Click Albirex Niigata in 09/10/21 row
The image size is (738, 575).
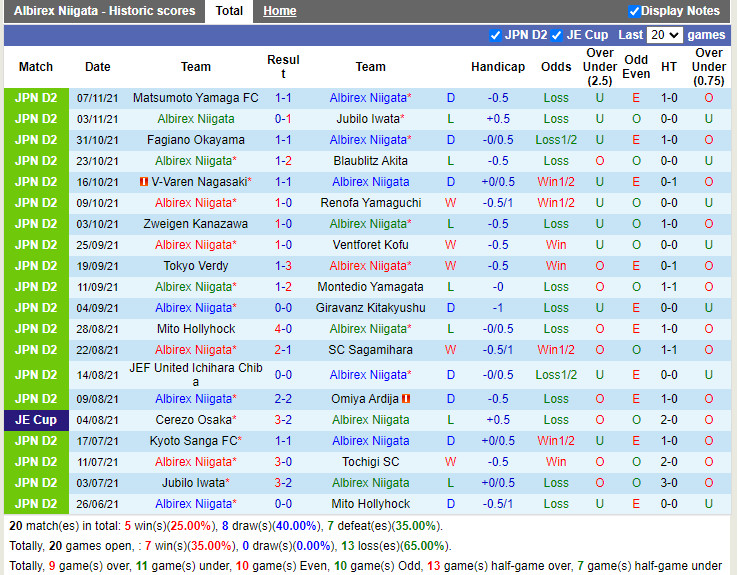point(196,203)
